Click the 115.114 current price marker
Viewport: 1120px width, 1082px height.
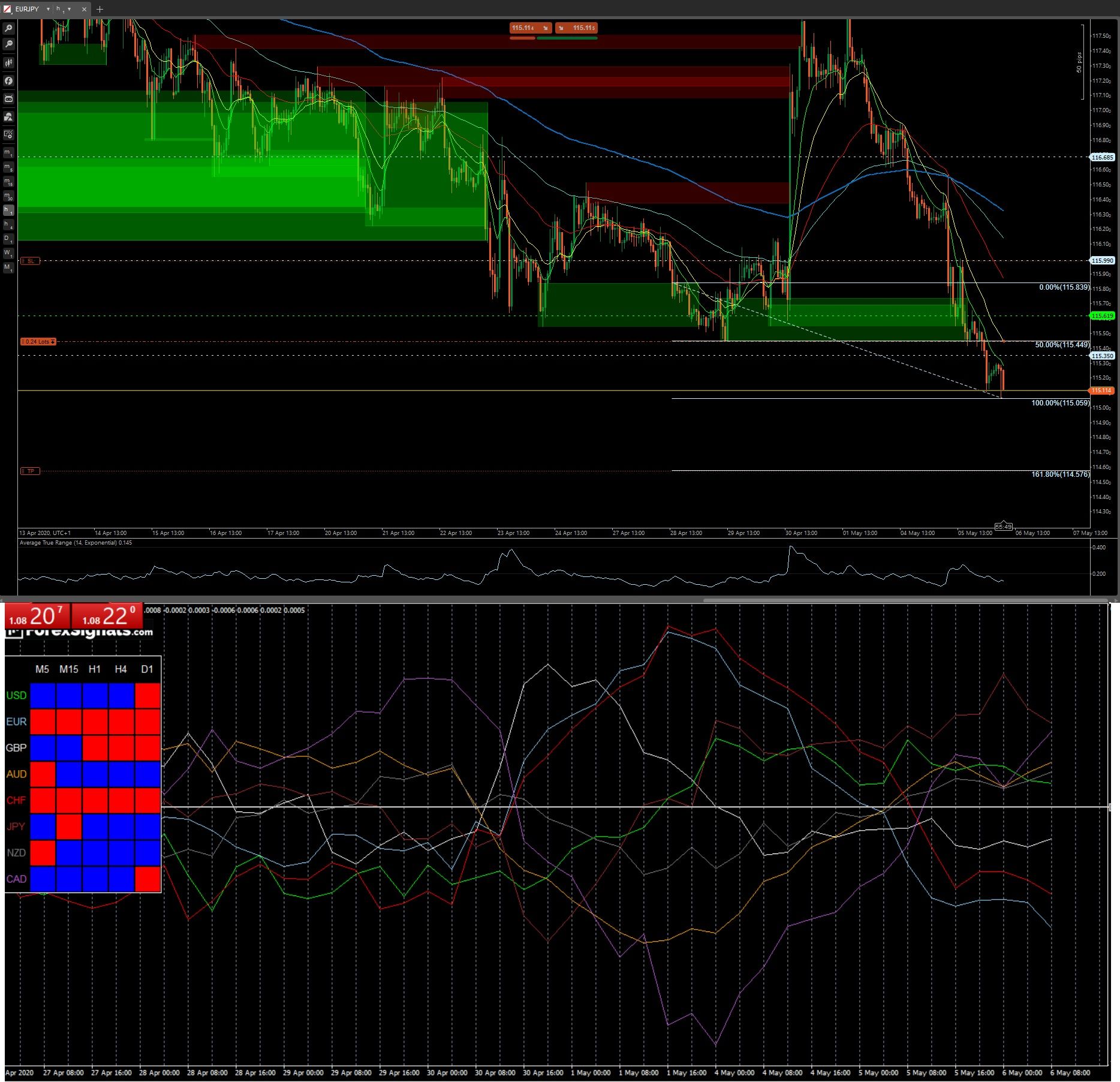1102,390
